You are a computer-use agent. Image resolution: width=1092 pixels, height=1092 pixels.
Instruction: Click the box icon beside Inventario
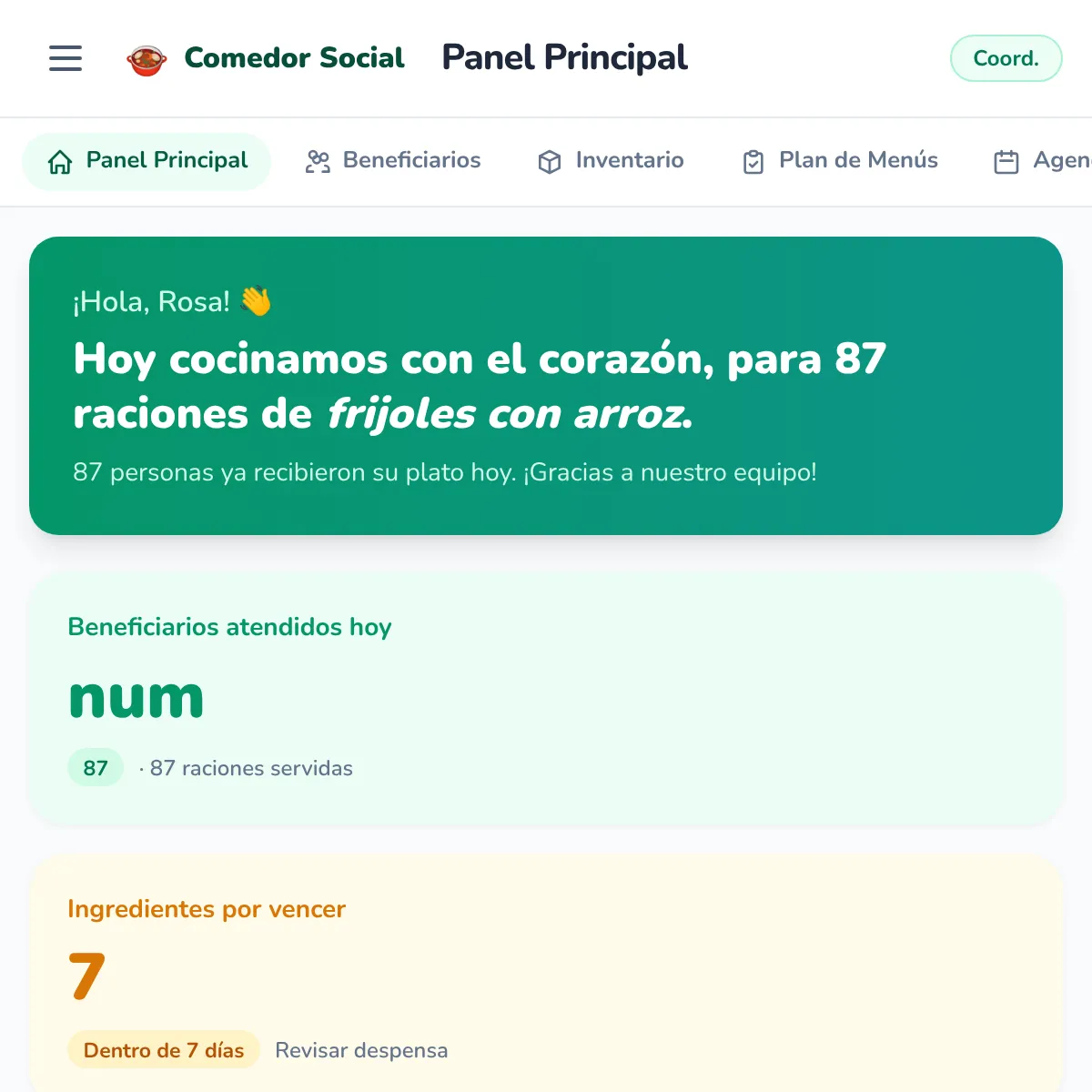pos(550,162)
